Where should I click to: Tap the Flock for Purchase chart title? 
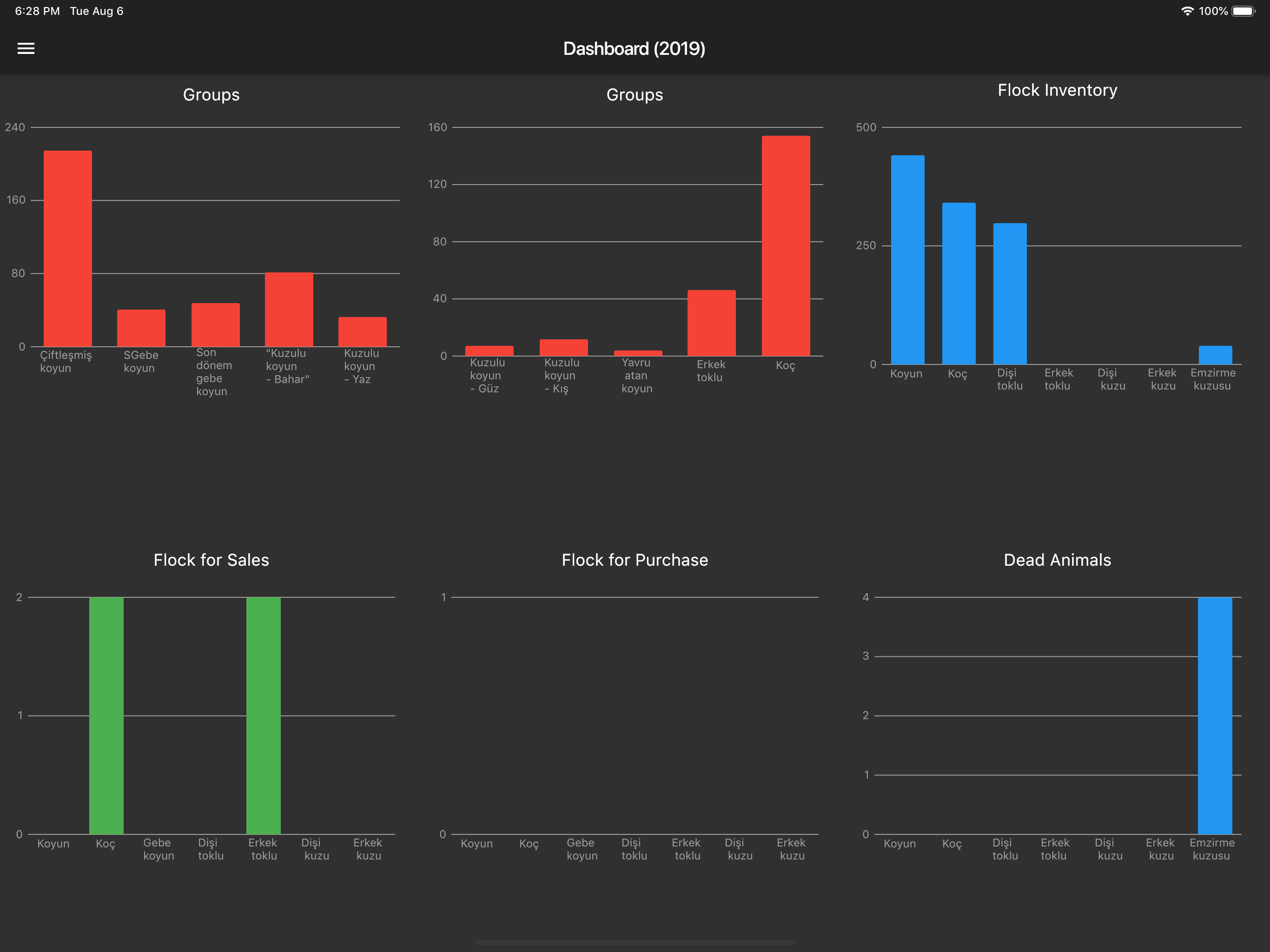pyautogui.click(x=635, y=560)
